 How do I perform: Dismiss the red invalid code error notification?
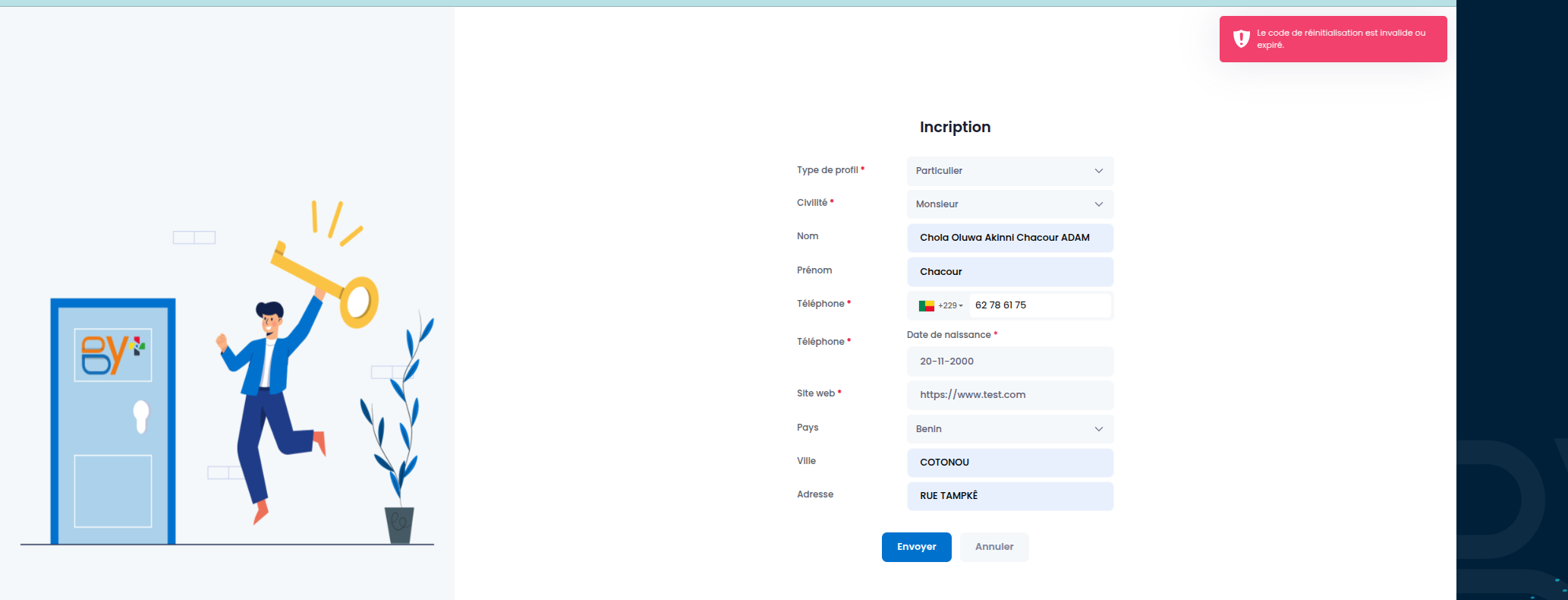[1333, 39]
